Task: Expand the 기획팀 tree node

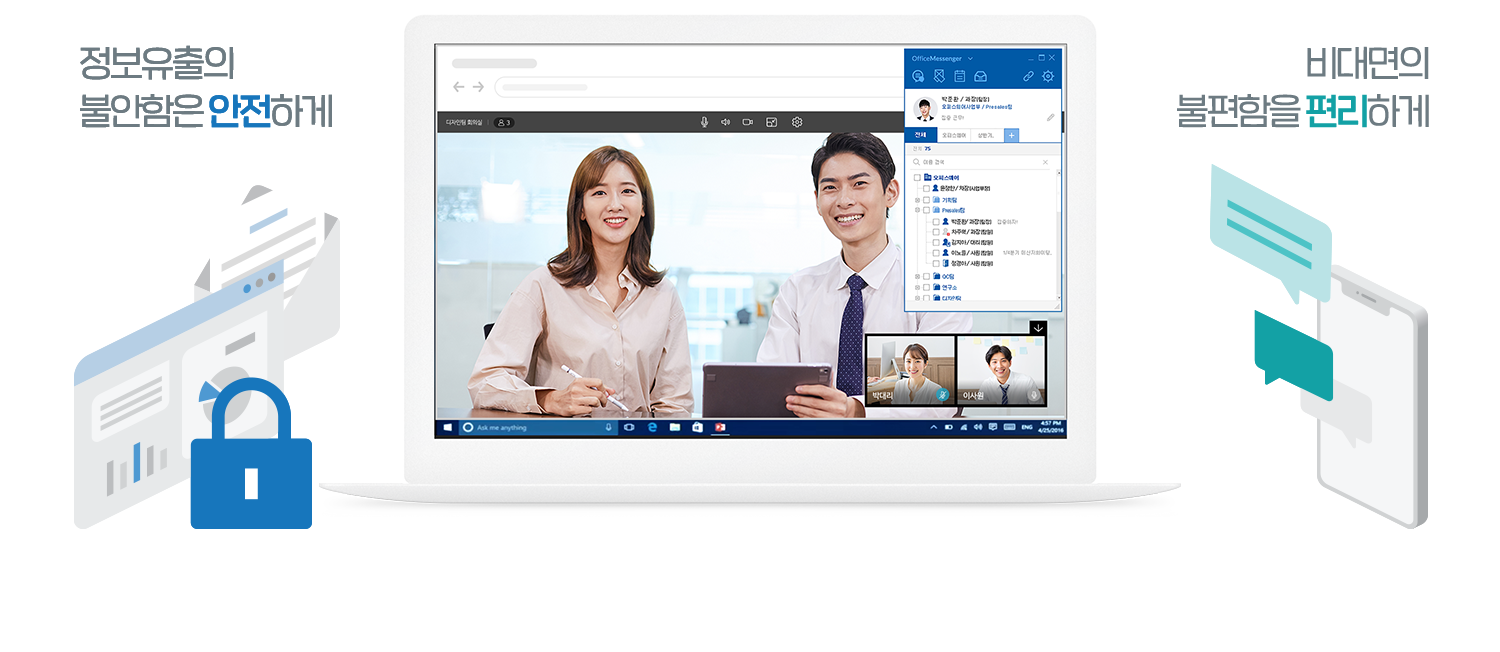Action: point(917,200)
